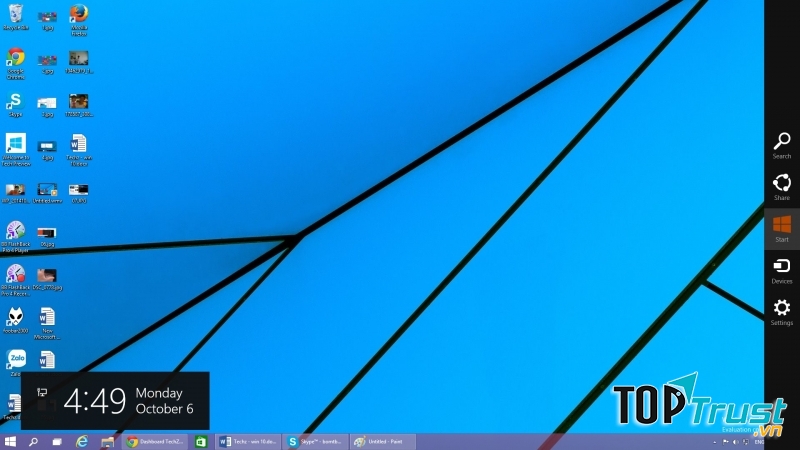Open Recycle Bin on desktop
This screenshot has height=450, width=800.
click(15, 16)
